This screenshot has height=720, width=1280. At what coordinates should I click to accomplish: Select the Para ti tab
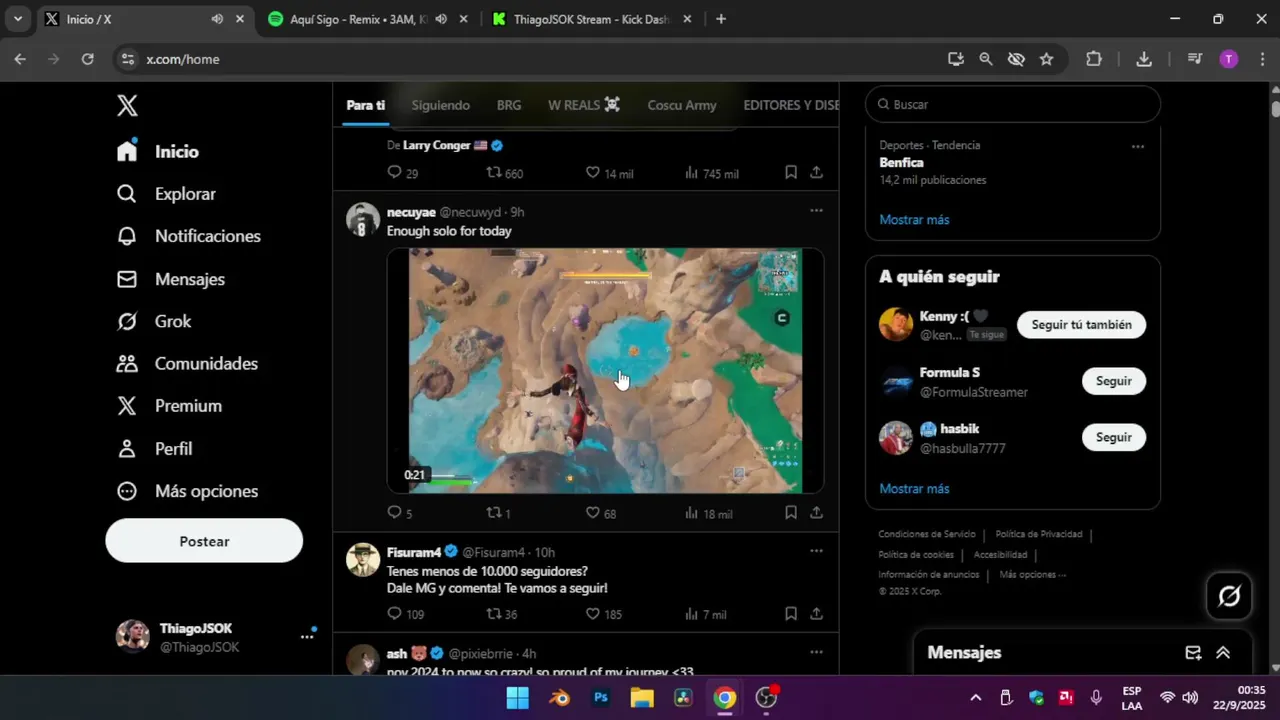[365, 105]
